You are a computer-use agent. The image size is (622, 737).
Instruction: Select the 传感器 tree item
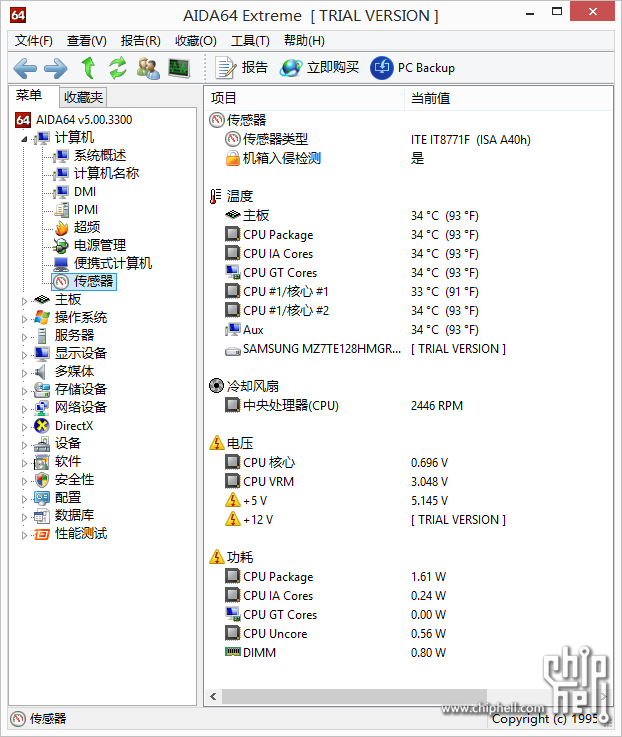coord(84,282)
